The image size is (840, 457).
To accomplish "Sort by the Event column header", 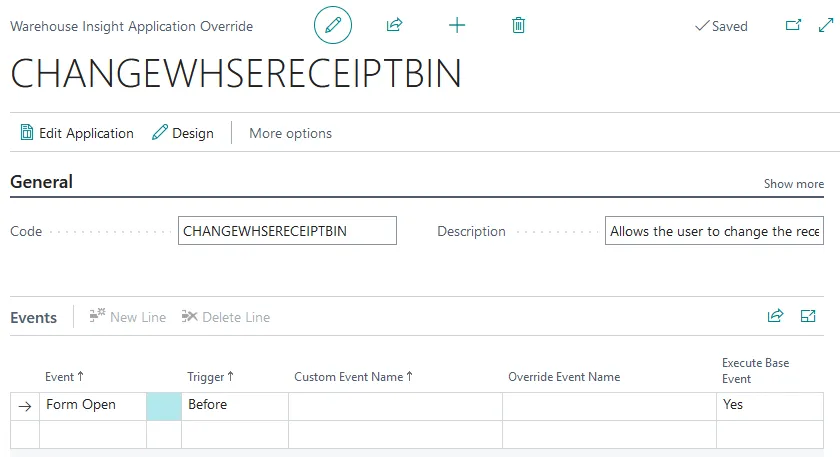I will pos(64,377).
